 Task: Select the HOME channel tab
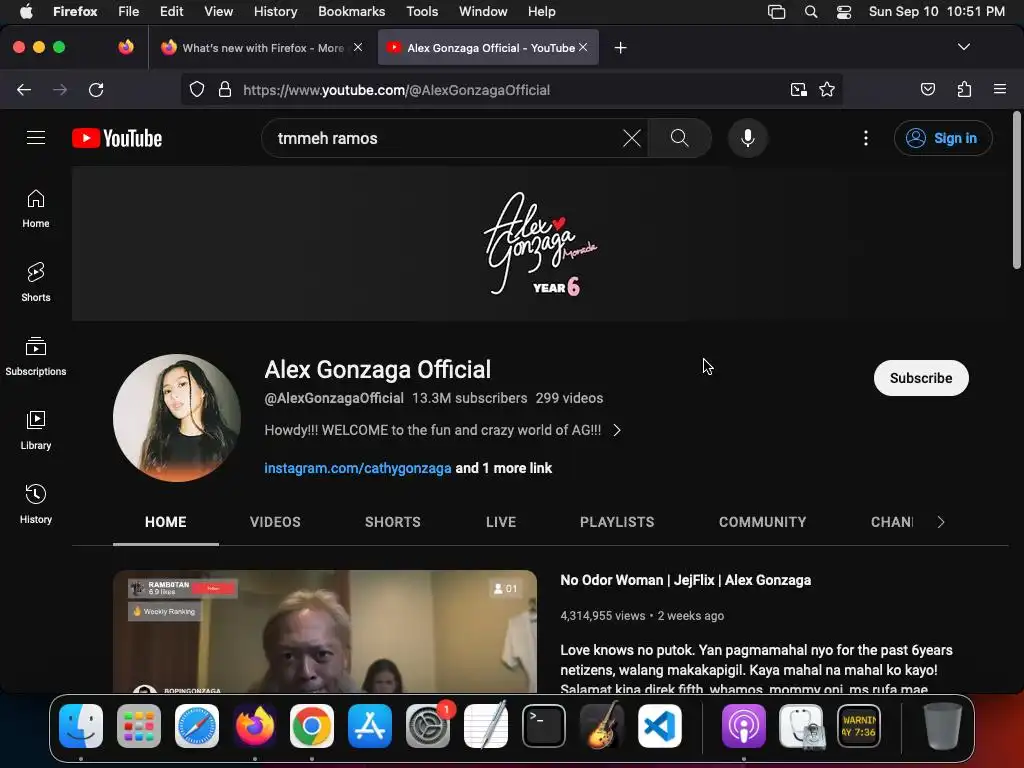point(166,522)
